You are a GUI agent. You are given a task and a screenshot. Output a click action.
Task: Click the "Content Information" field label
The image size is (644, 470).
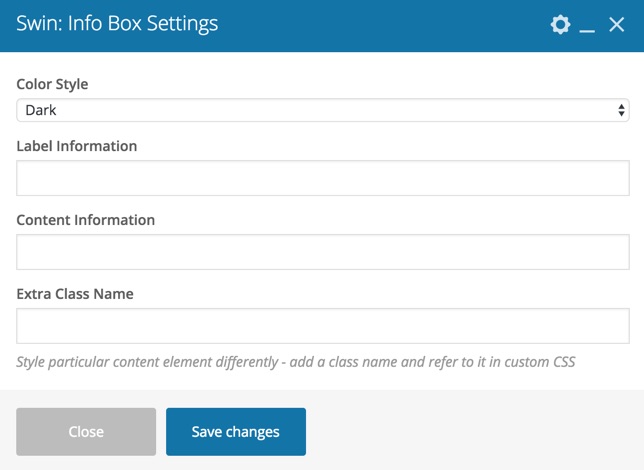[86, 220]
